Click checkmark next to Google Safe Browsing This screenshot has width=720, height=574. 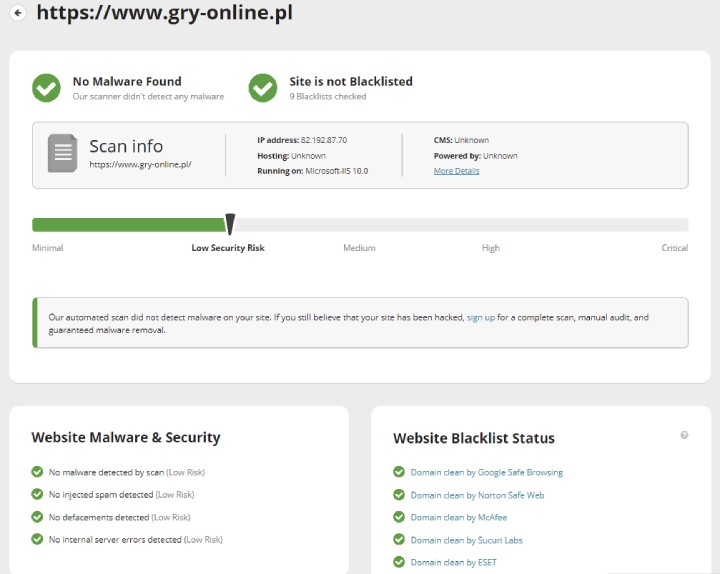pos(400,472)
